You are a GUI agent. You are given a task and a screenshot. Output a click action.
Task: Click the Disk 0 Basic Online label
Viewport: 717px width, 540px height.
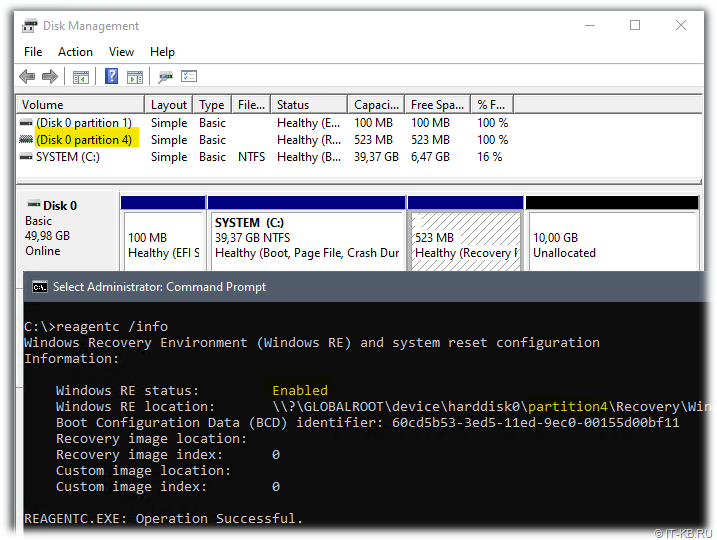click(68, 231)
